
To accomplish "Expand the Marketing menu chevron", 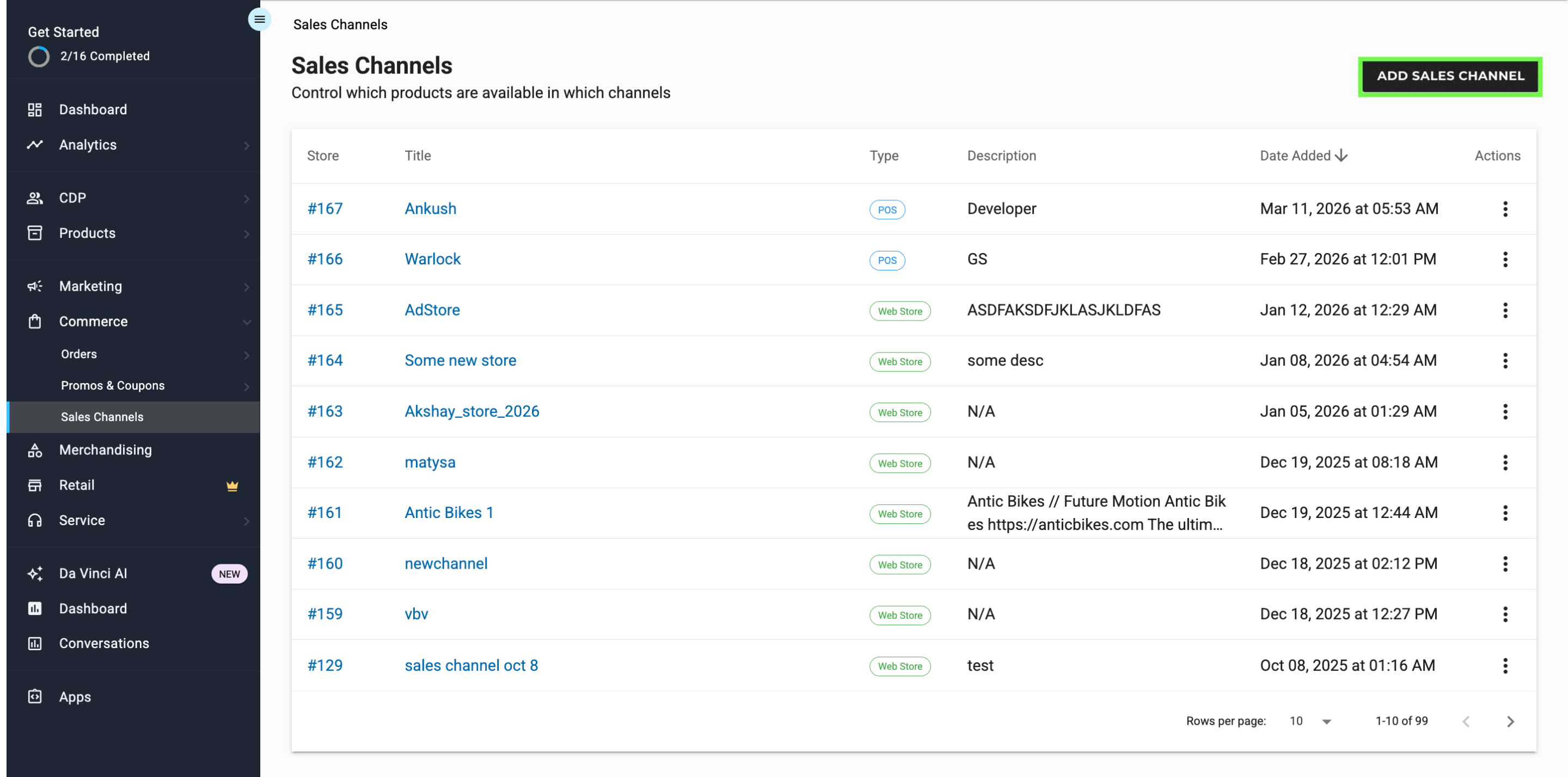I will coord(247,287).
